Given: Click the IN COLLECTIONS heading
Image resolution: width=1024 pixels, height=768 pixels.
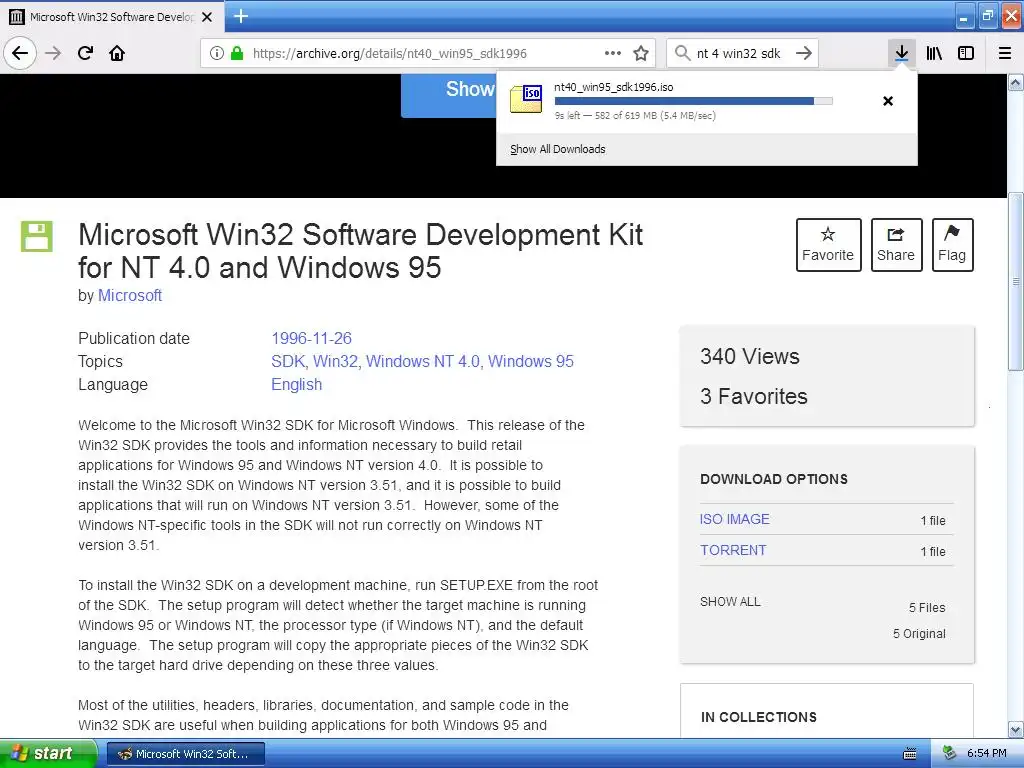Looking at the screenshot, I should 759,717.
